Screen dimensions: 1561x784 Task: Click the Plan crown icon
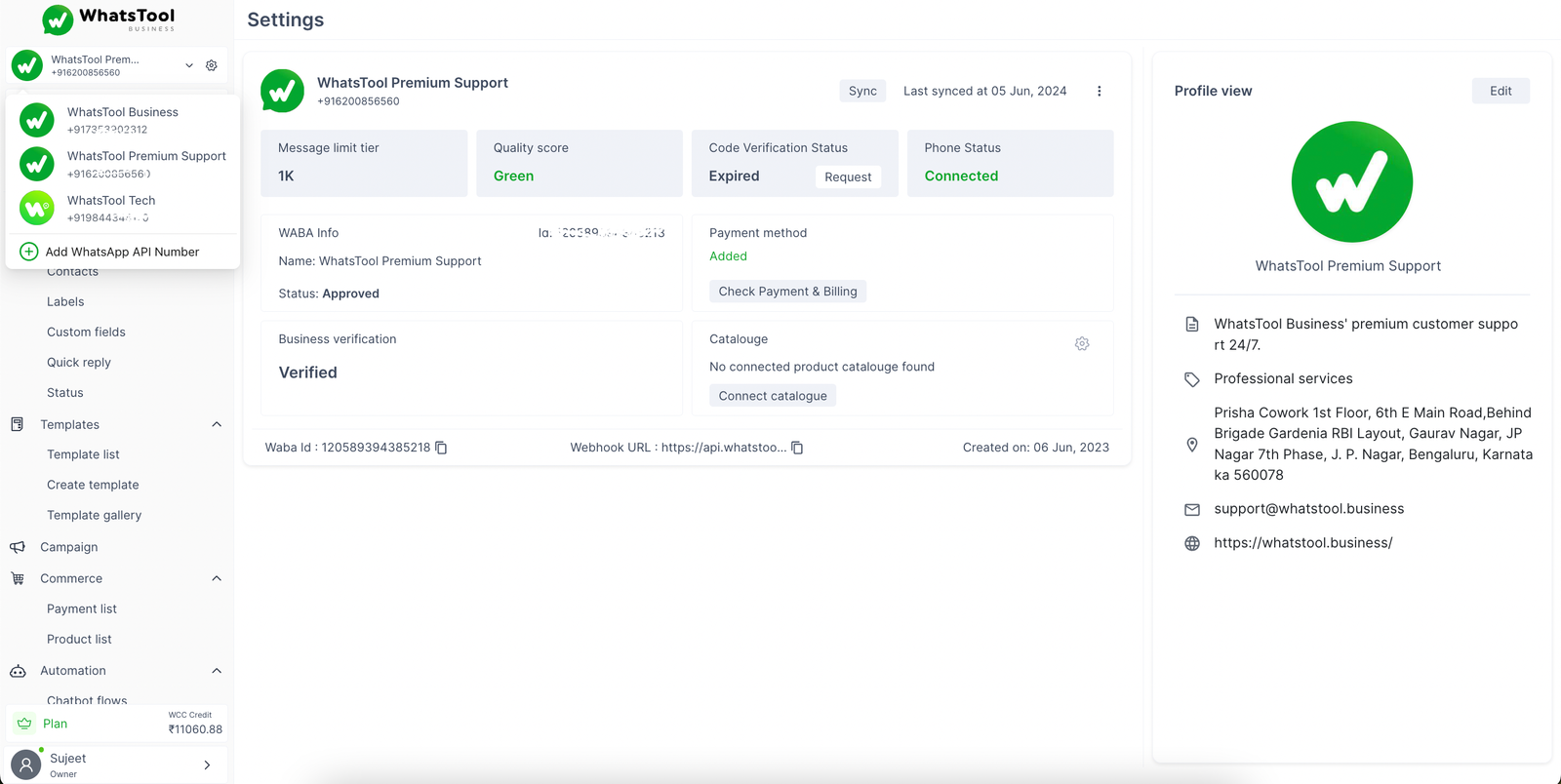point(24,724)
